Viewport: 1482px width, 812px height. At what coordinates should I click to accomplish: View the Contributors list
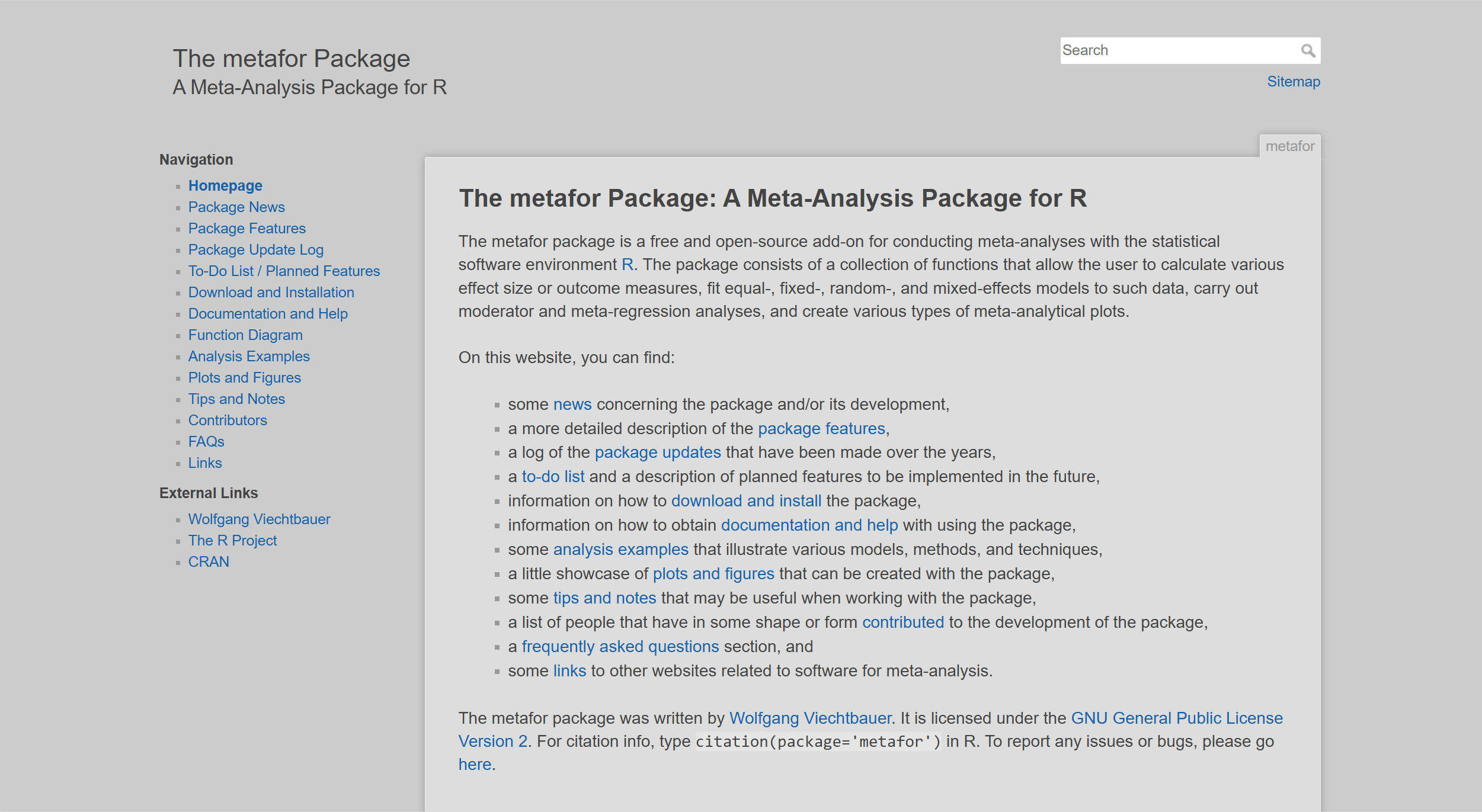point(228,420)
